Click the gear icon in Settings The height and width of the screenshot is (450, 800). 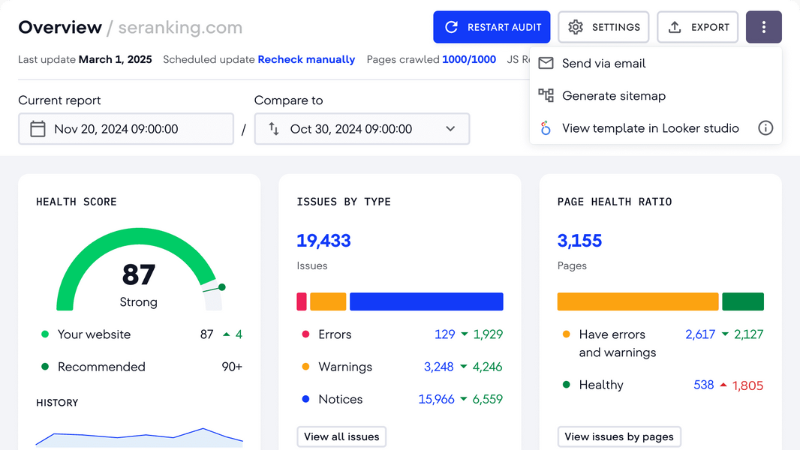576,27
